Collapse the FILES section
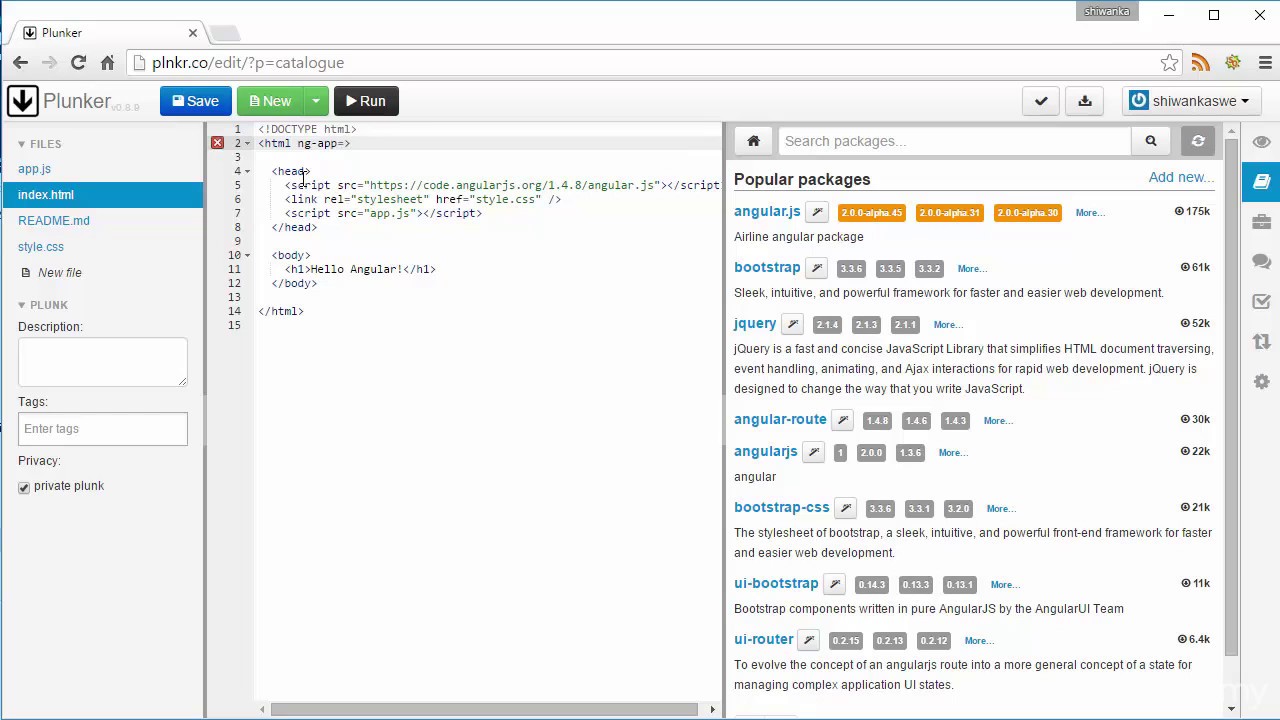This screenshot has height=720, width=1280. click(40, 144)
